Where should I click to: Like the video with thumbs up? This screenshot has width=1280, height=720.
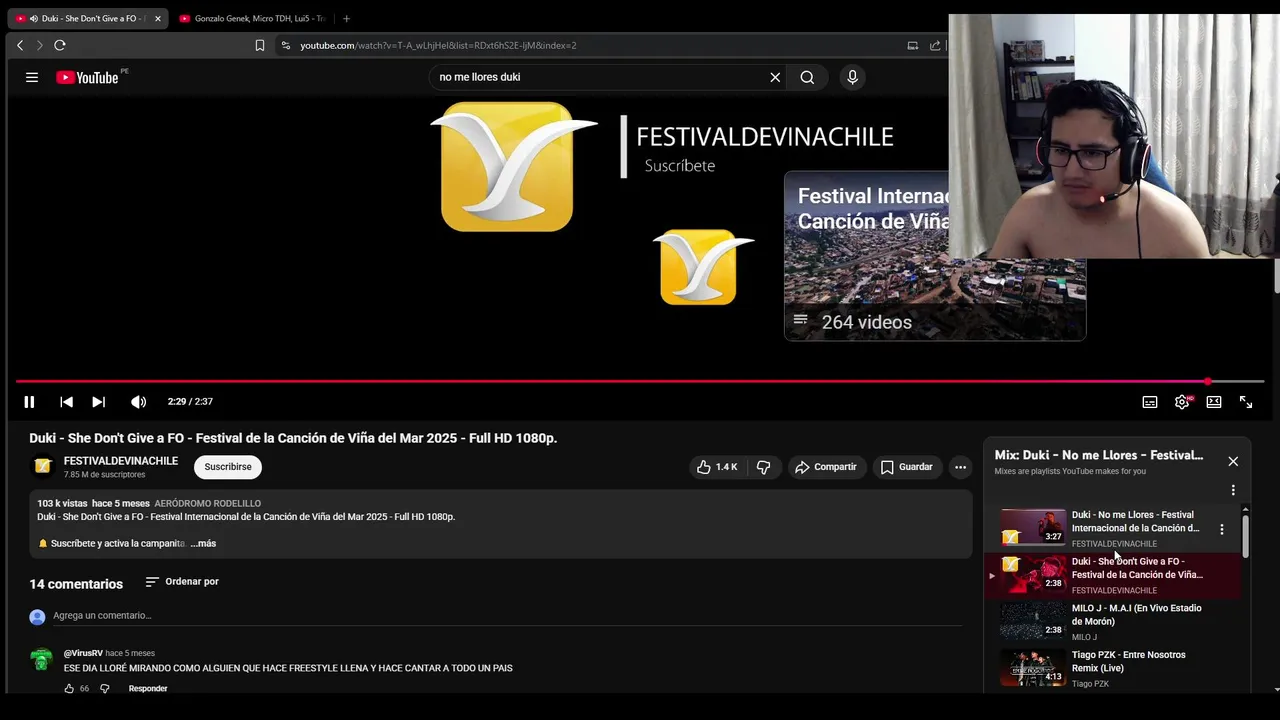(x=717, y=467)
